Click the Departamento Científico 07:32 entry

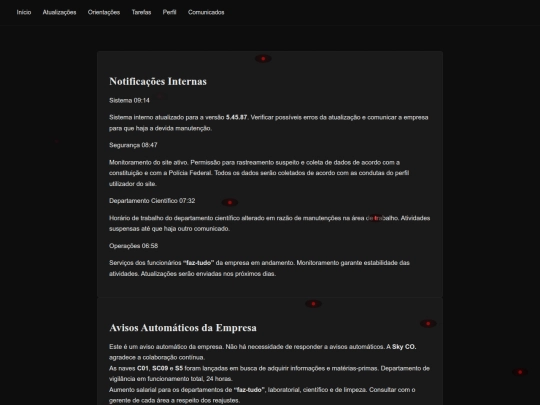(x=152, y=201)
